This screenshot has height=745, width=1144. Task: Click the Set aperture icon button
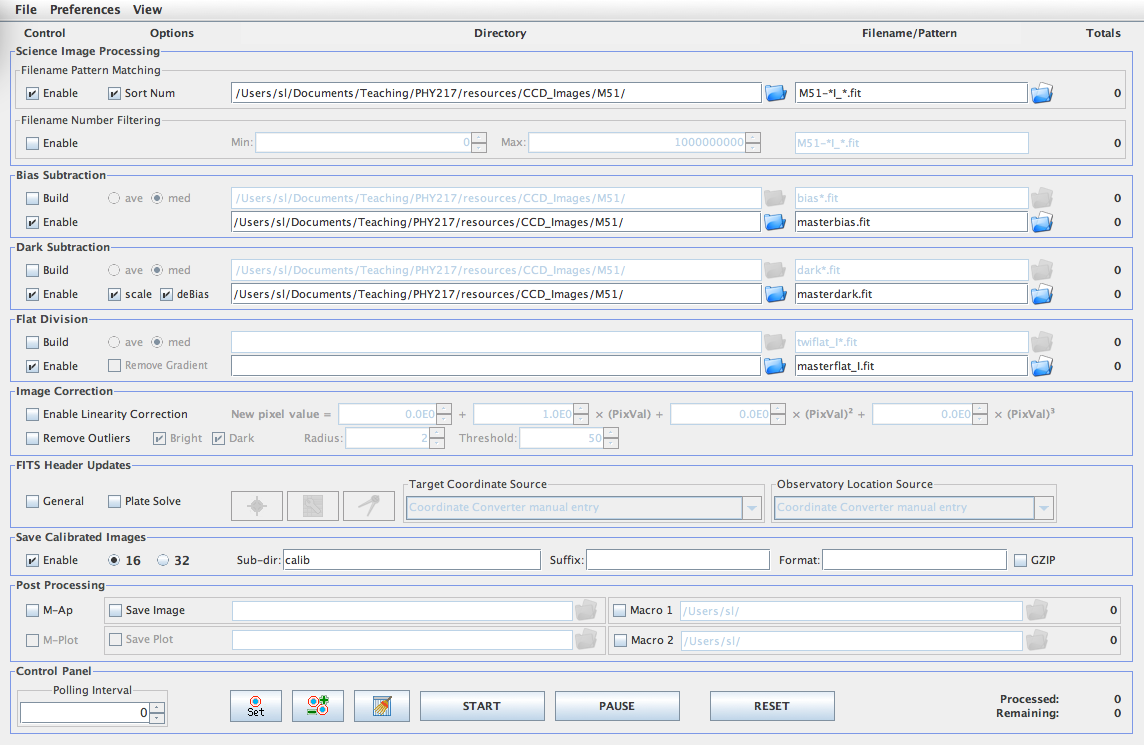pos(255,706)
